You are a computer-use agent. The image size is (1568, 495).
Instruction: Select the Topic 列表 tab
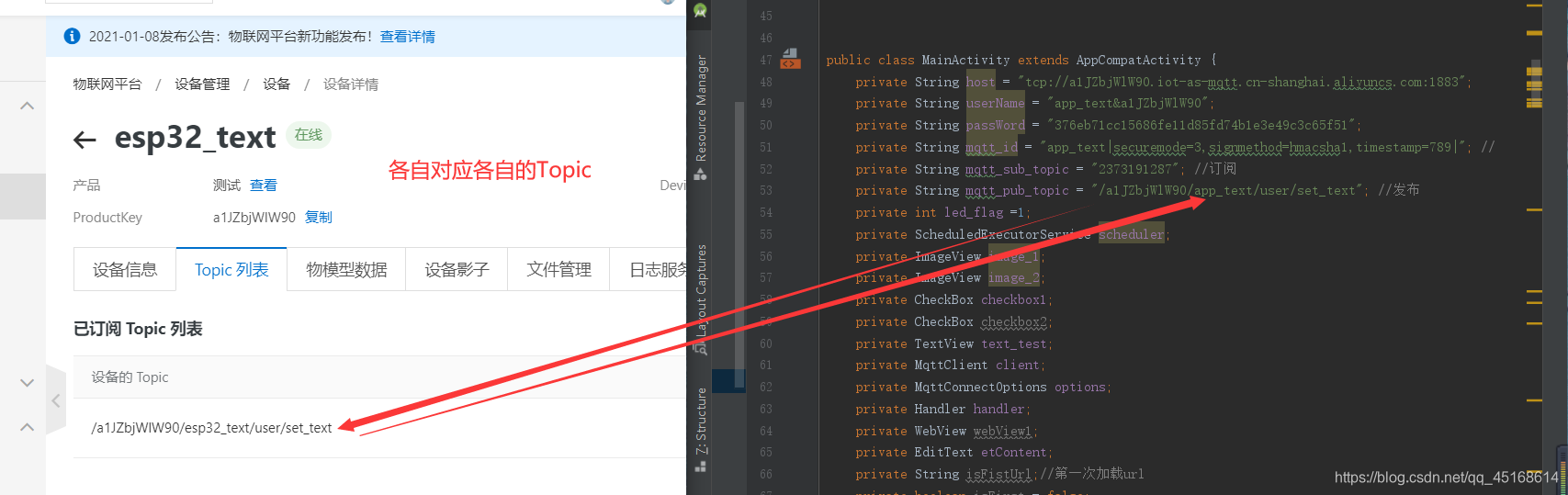(x=231, y=269)
